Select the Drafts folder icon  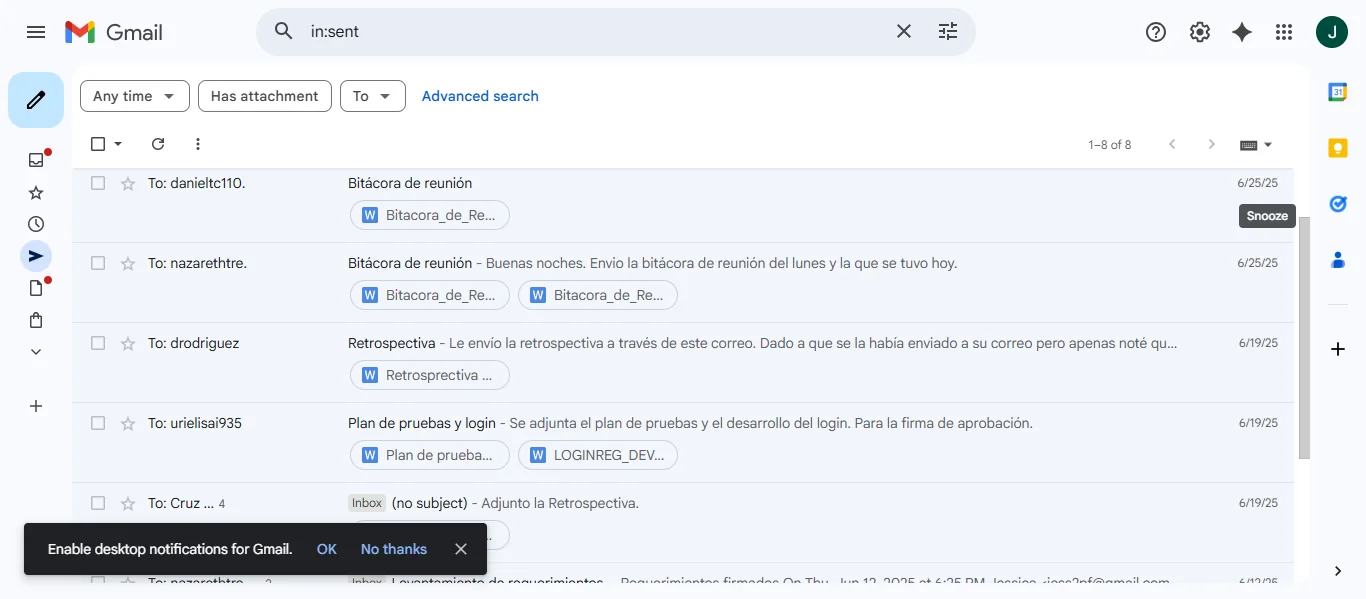[35, 287]
